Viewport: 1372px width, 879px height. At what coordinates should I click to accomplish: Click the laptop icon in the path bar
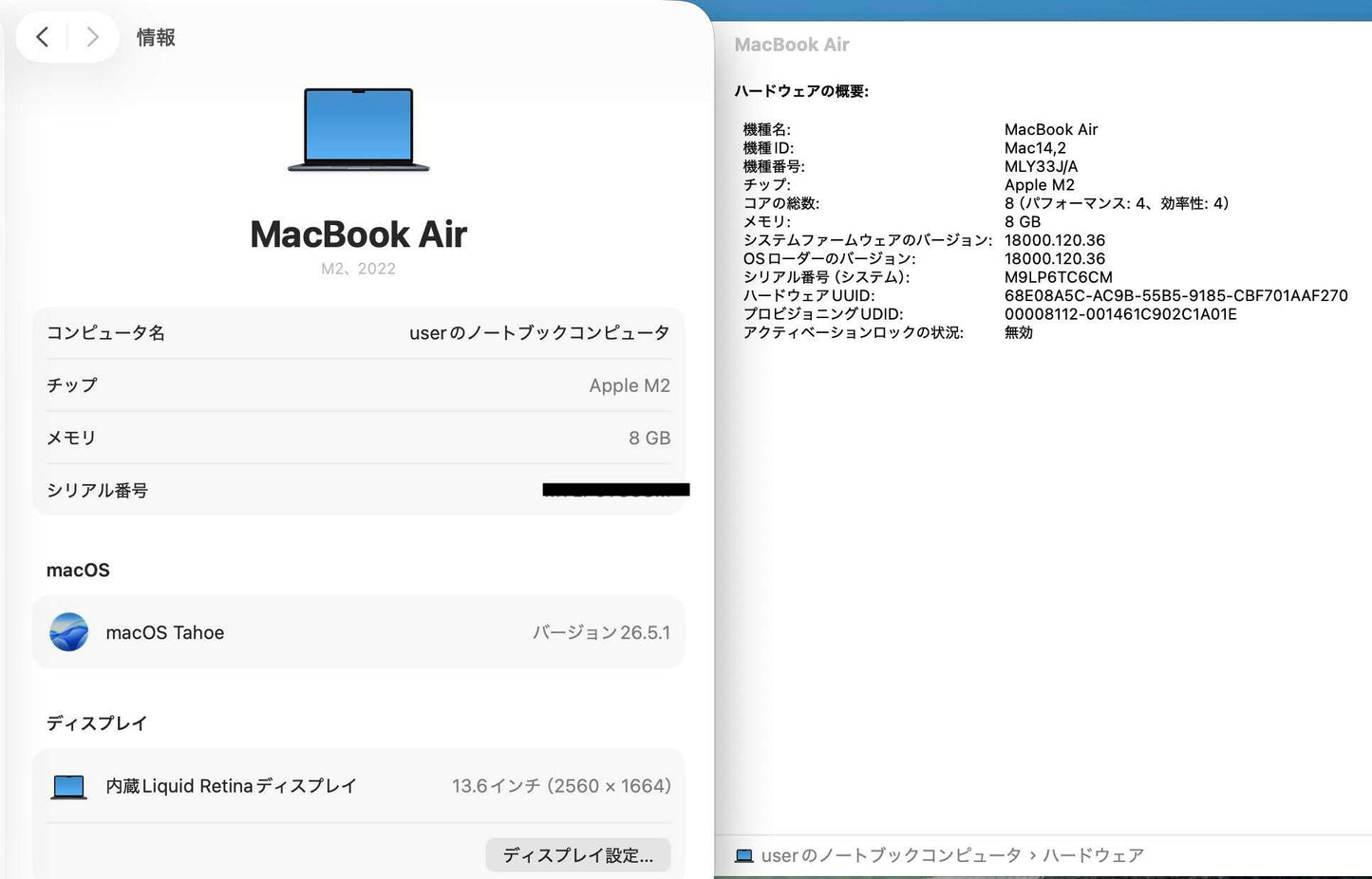[744, 856]
